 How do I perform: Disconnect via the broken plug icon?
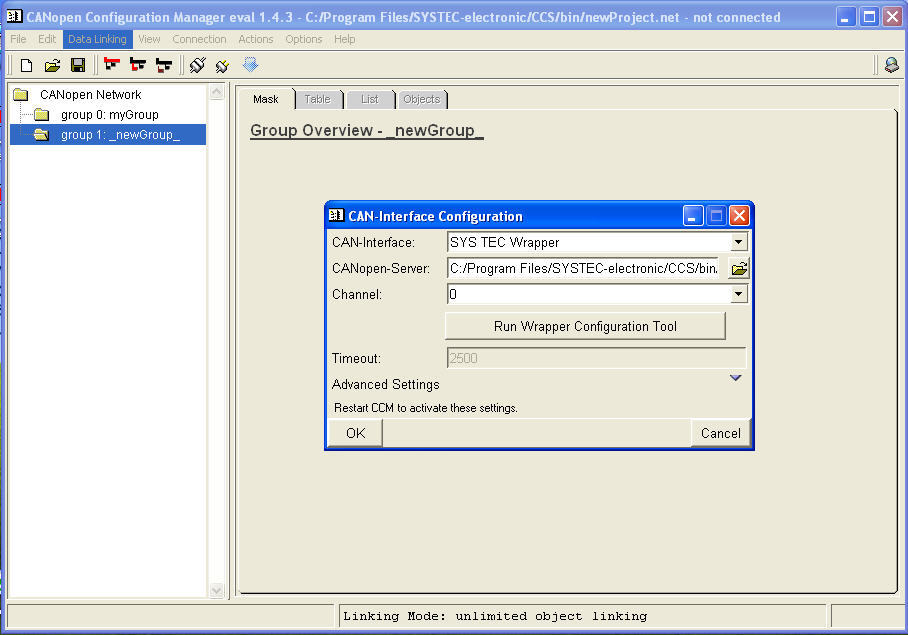tap(222, 64)
